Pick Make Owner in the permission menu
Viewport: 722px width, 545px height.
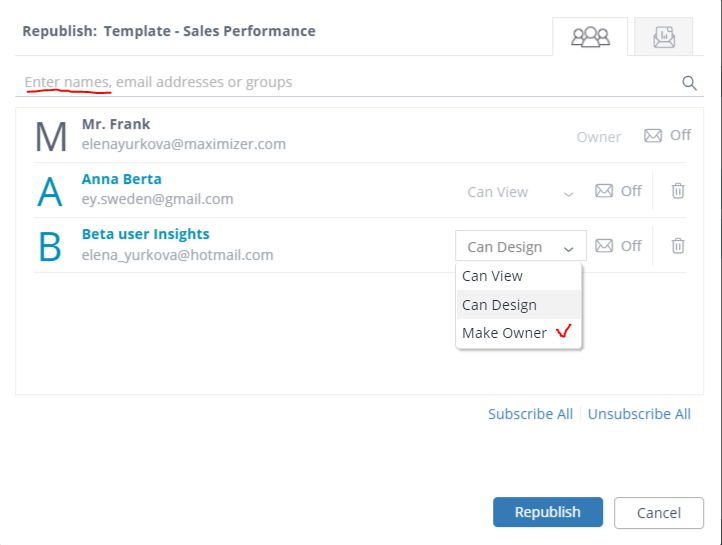coord(505,333)
